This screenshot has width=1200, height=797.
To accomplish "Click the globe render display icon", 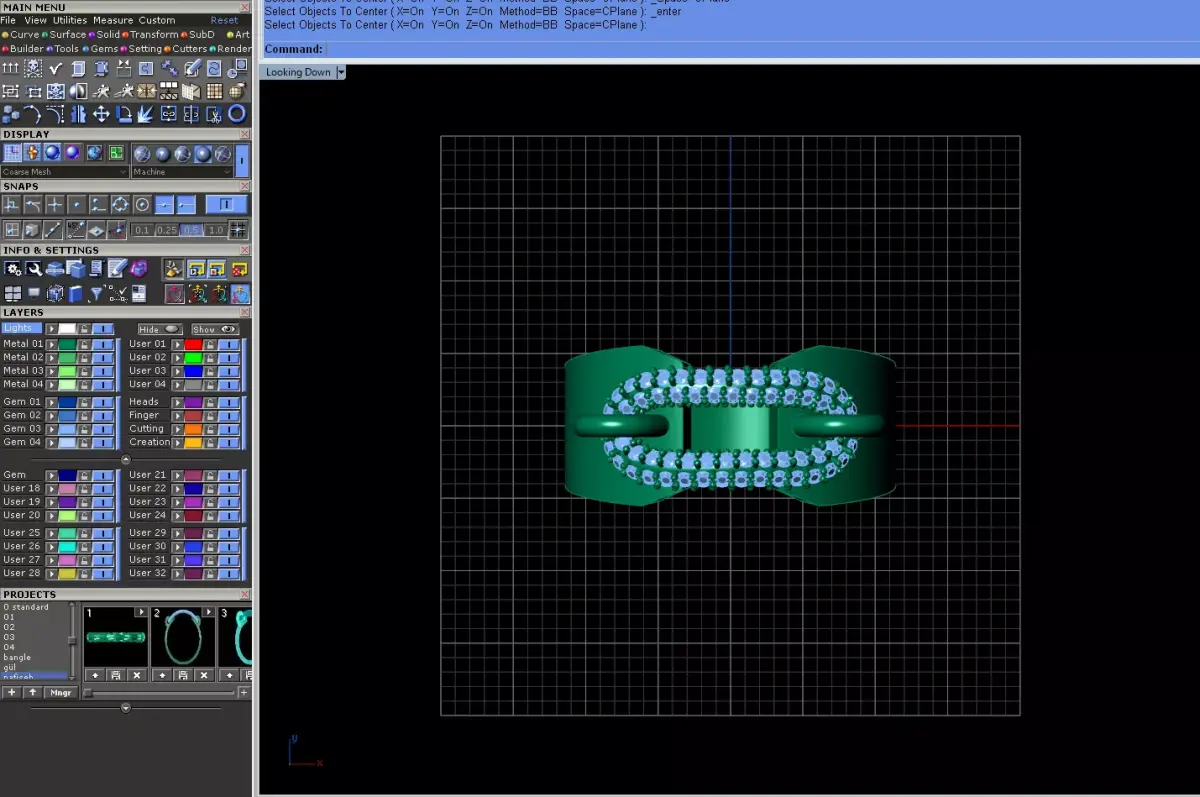I will click(x=94, y=152).
